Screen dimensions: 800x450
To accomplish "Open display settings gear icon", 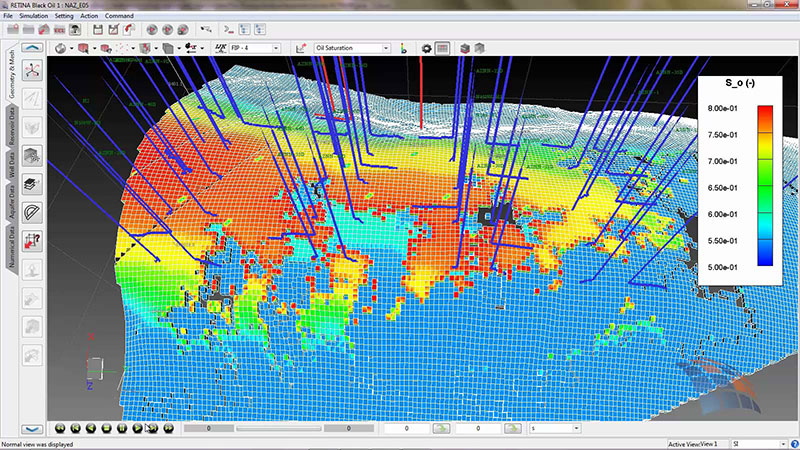I will (x=427, y=48).
